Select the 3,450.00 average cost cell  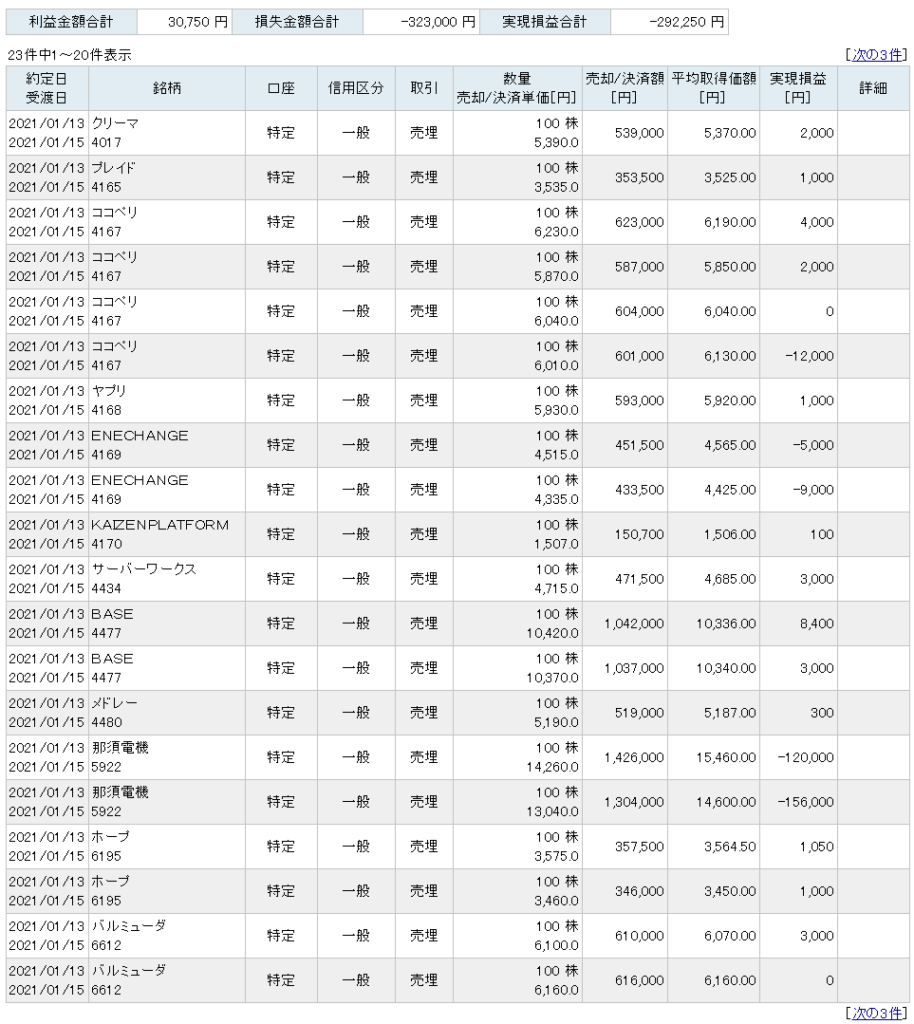(x=714, y=891)
